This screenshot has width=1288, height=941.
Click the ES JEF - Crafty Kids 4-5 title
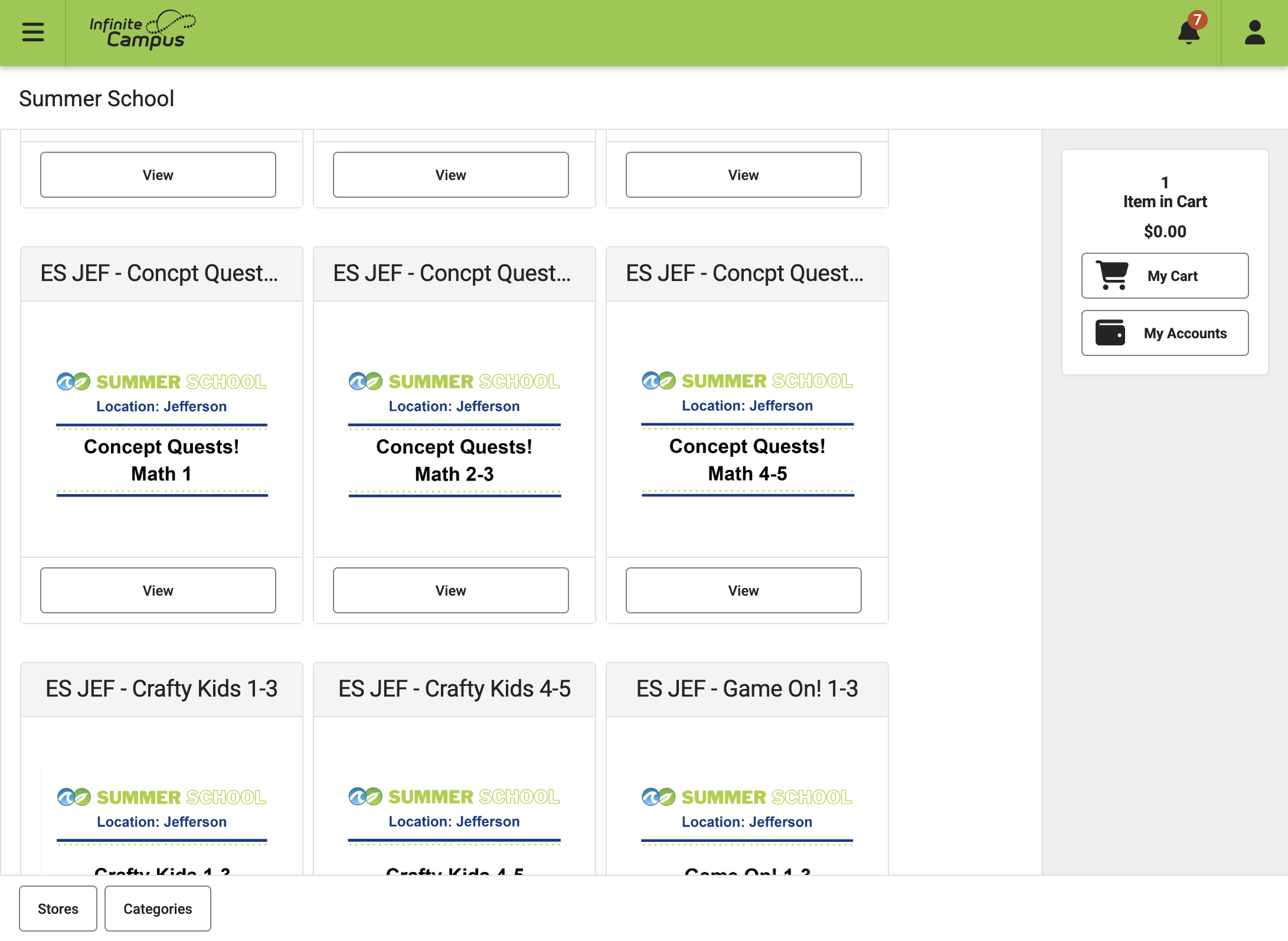[x=455, y=689]
